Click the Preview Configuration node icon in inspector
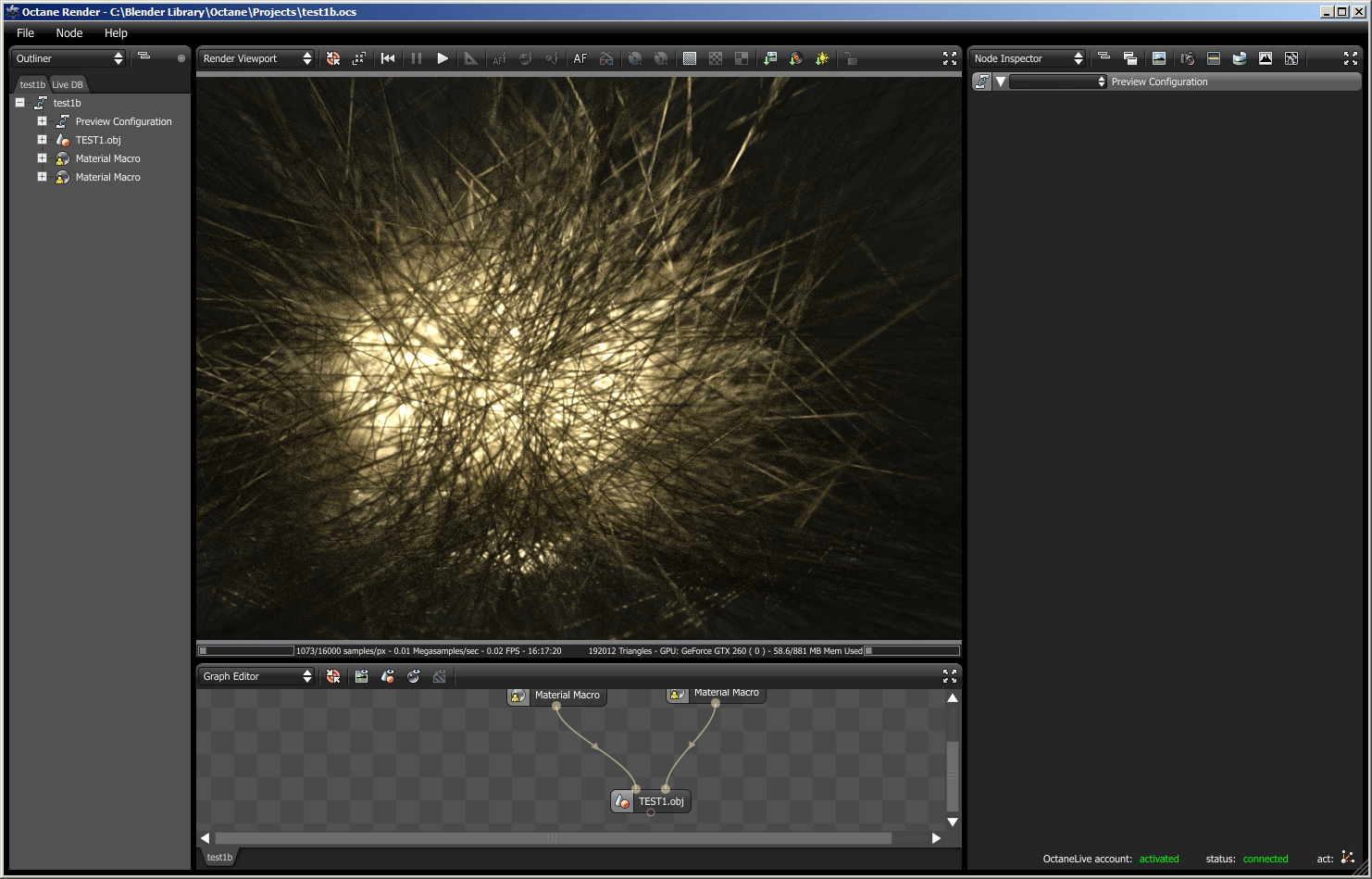The image size is (1372, 879). coord(982,82)
